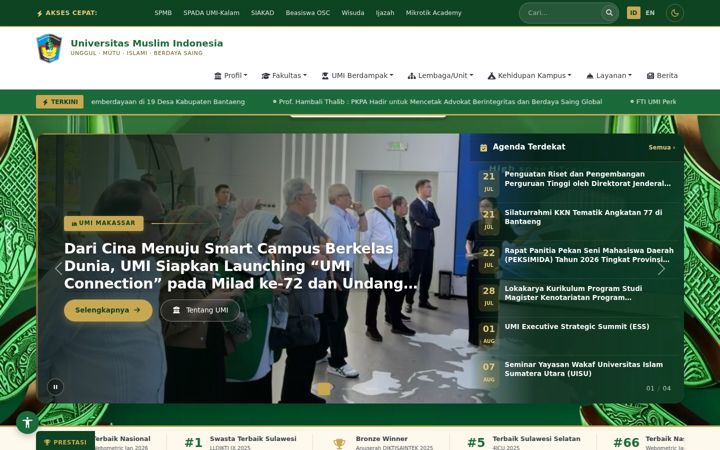Click the 07 AUG date badge
This screenshot has height=450, width=720.
click(x=489, y=372)
